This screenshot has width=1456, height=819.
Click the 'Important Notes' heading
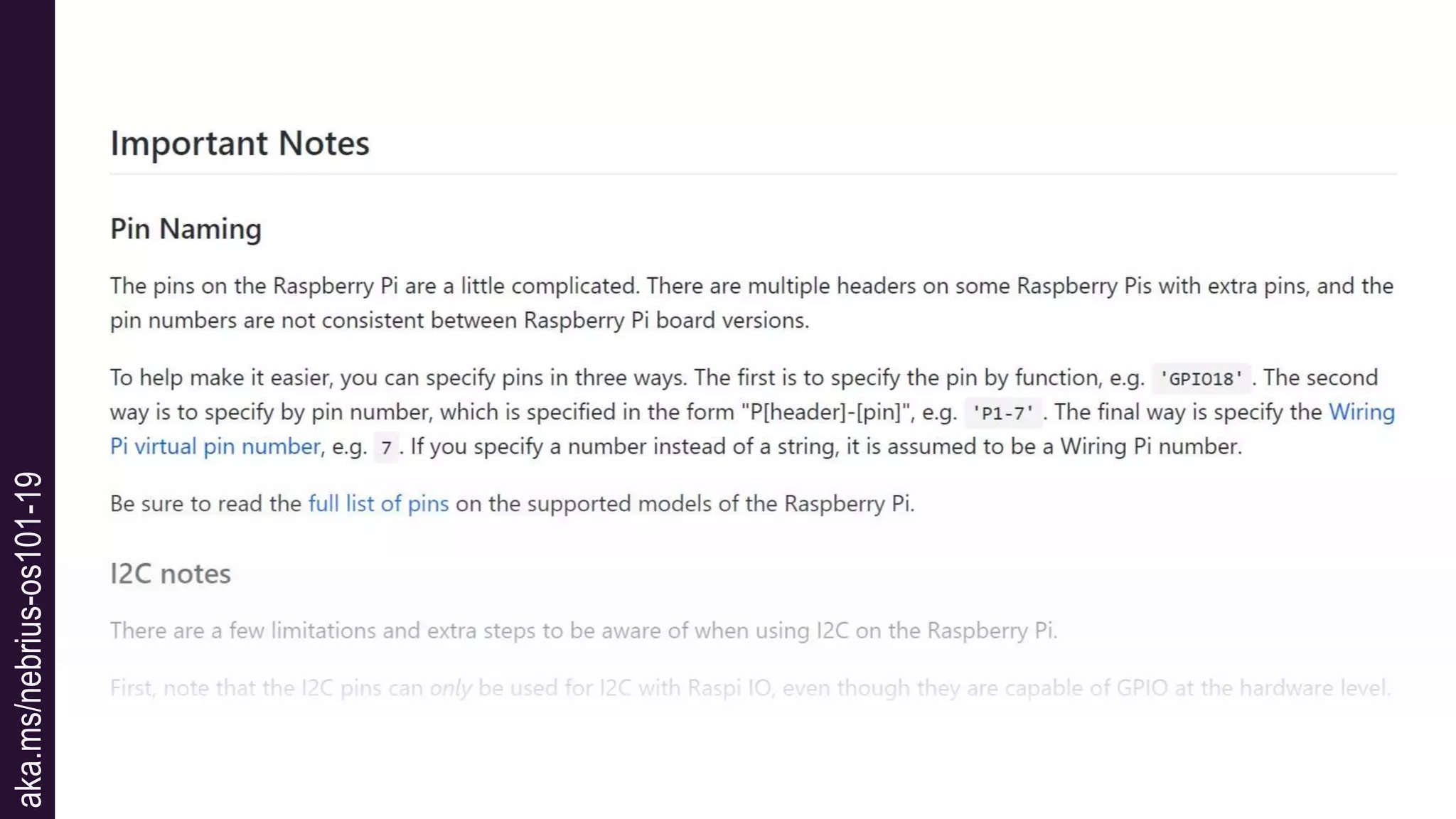pos(240,143)
